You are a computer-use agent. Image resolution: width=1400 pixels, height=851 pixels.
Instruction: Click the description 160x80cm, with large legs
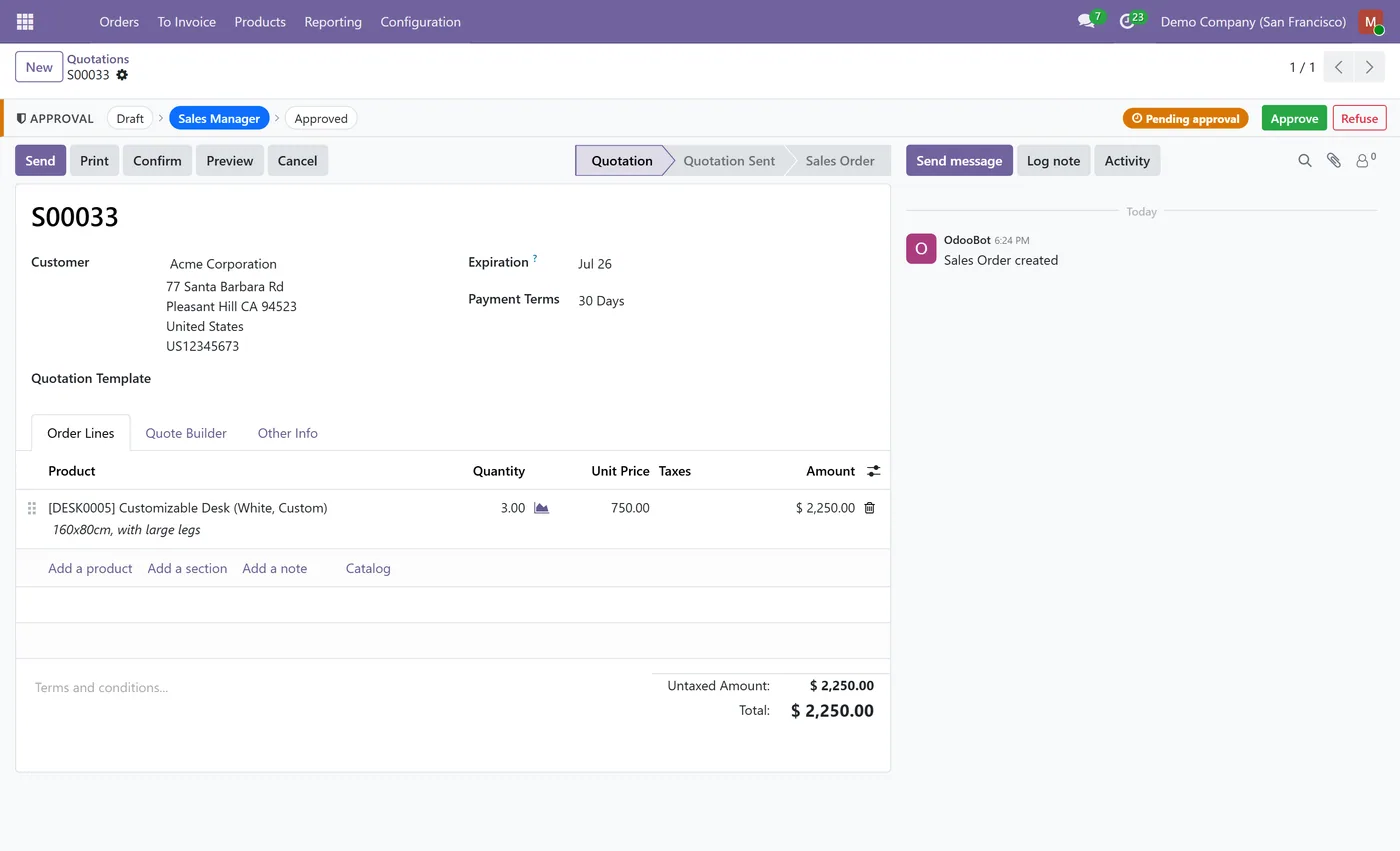point(126,530)
